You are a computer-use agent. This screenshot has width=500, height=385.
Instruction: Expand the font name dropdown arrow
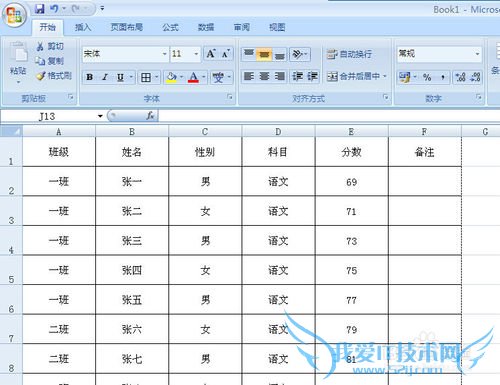pyautogui.click(x=165, y=54)
